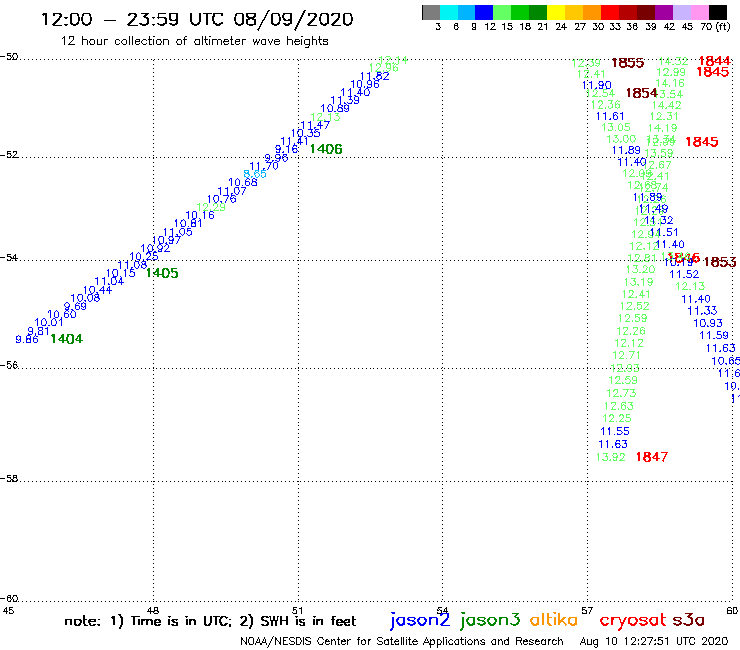Click the NOAA/NESDIS Center credit line

point(402,641)
